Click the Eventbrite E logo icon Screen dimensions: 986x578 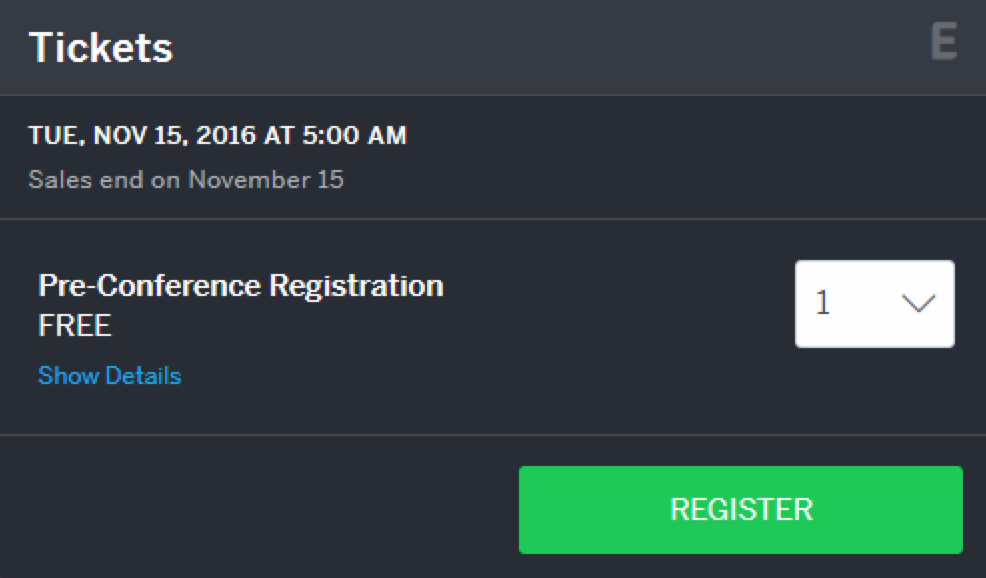(x=943, y=42)
